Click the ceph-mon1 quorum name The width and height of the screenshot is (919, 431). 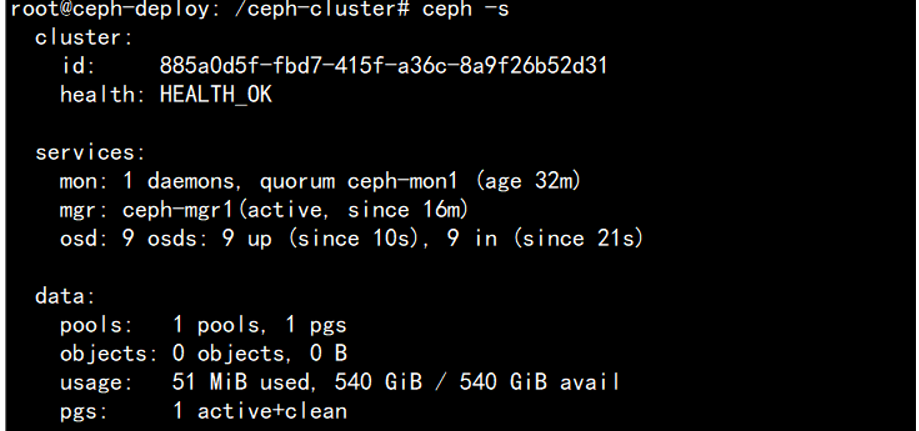[x=402, y=181]
